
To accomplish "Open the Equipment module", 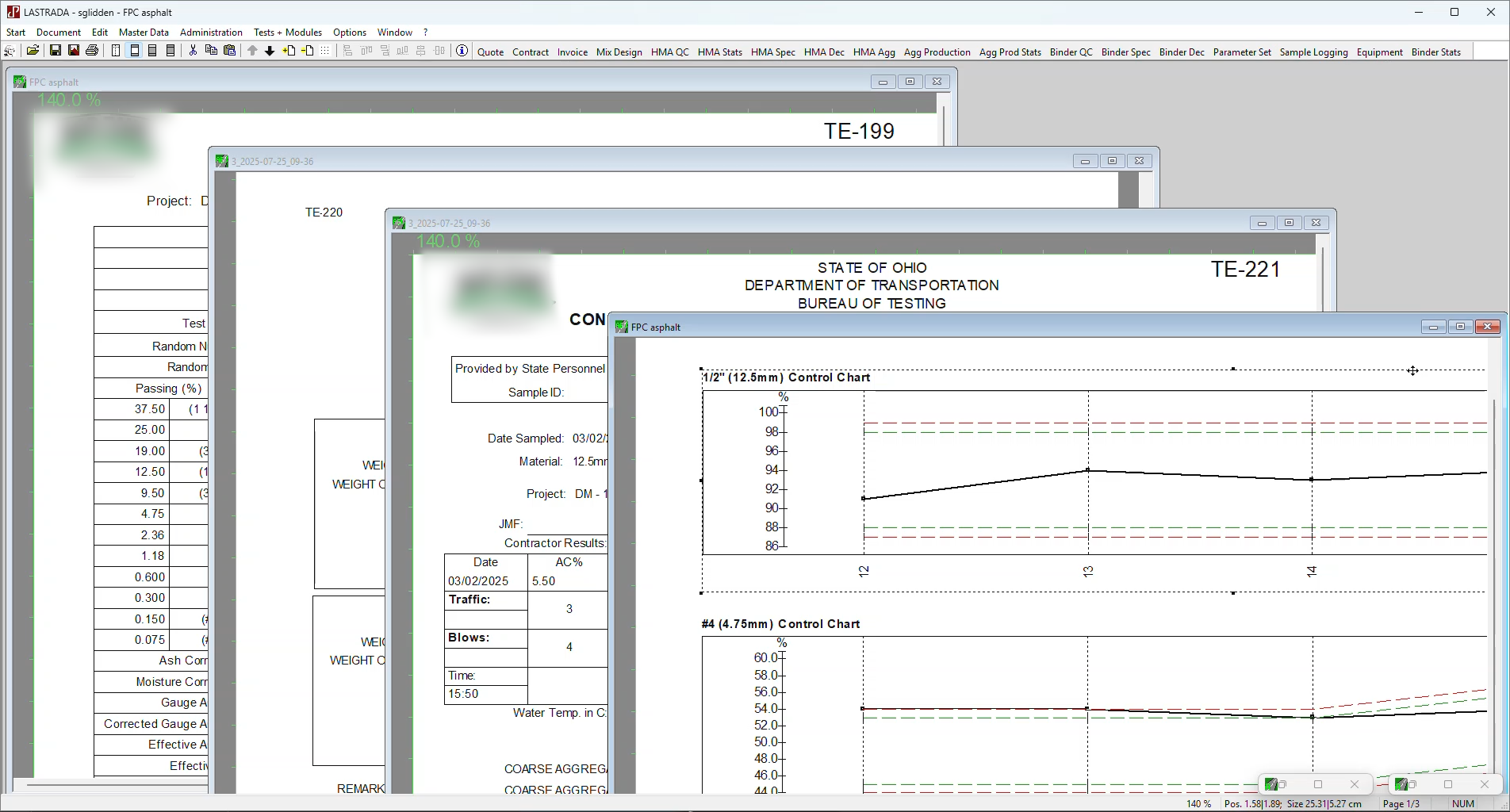I will pos(1380,52).
